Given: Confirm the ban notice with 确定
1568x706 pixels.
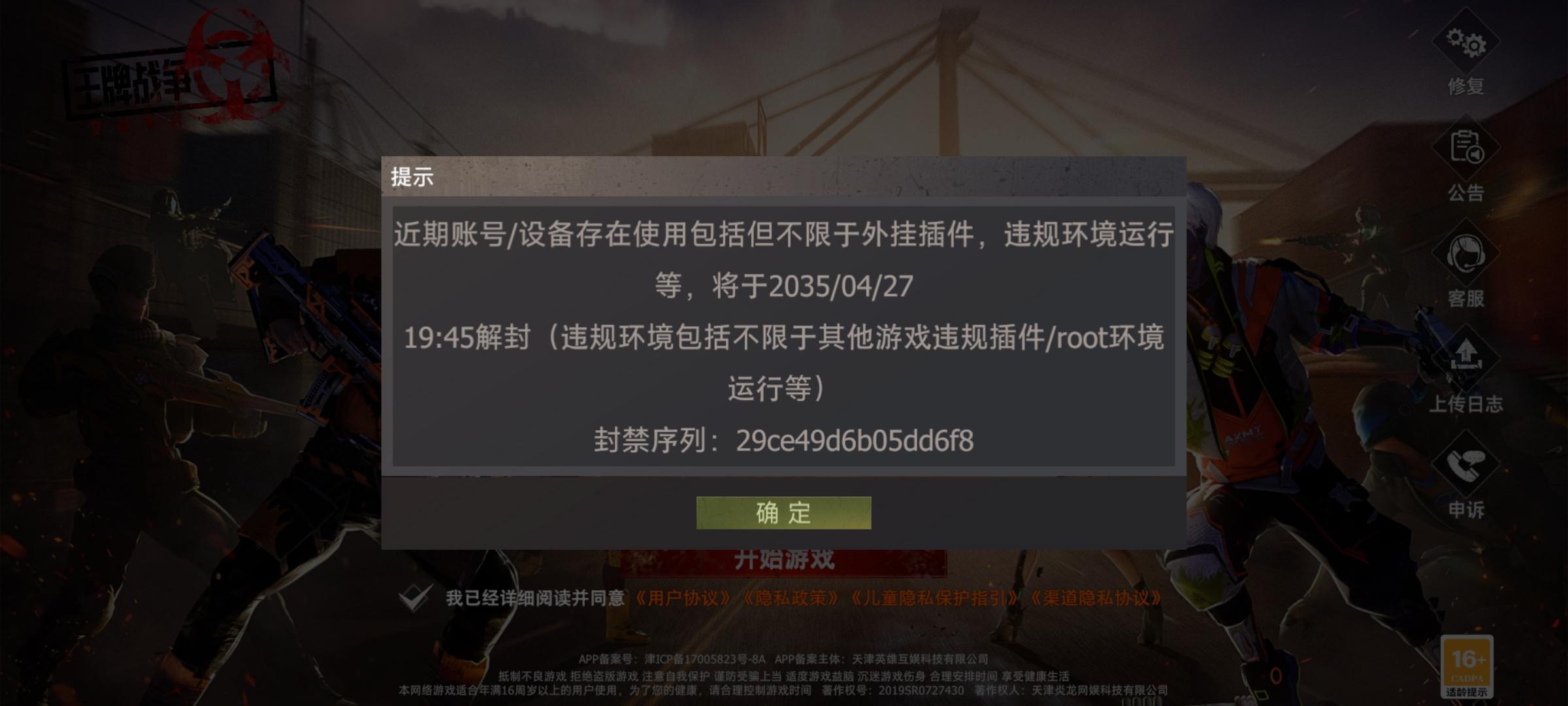Looking at the screenshot, I should click(x=783, y=513).
